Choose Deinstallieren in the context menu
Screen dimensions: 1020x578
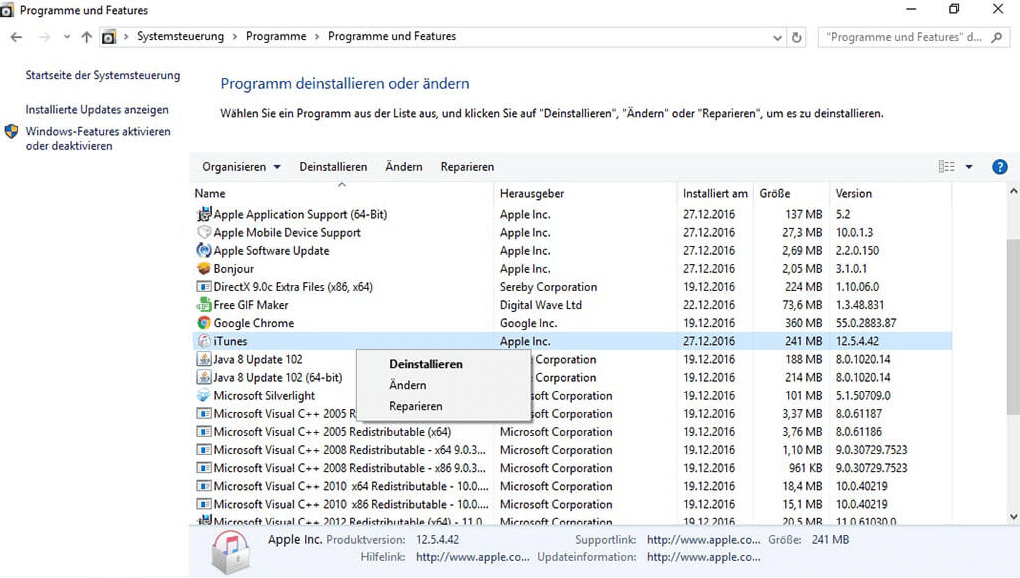point(426,364)
